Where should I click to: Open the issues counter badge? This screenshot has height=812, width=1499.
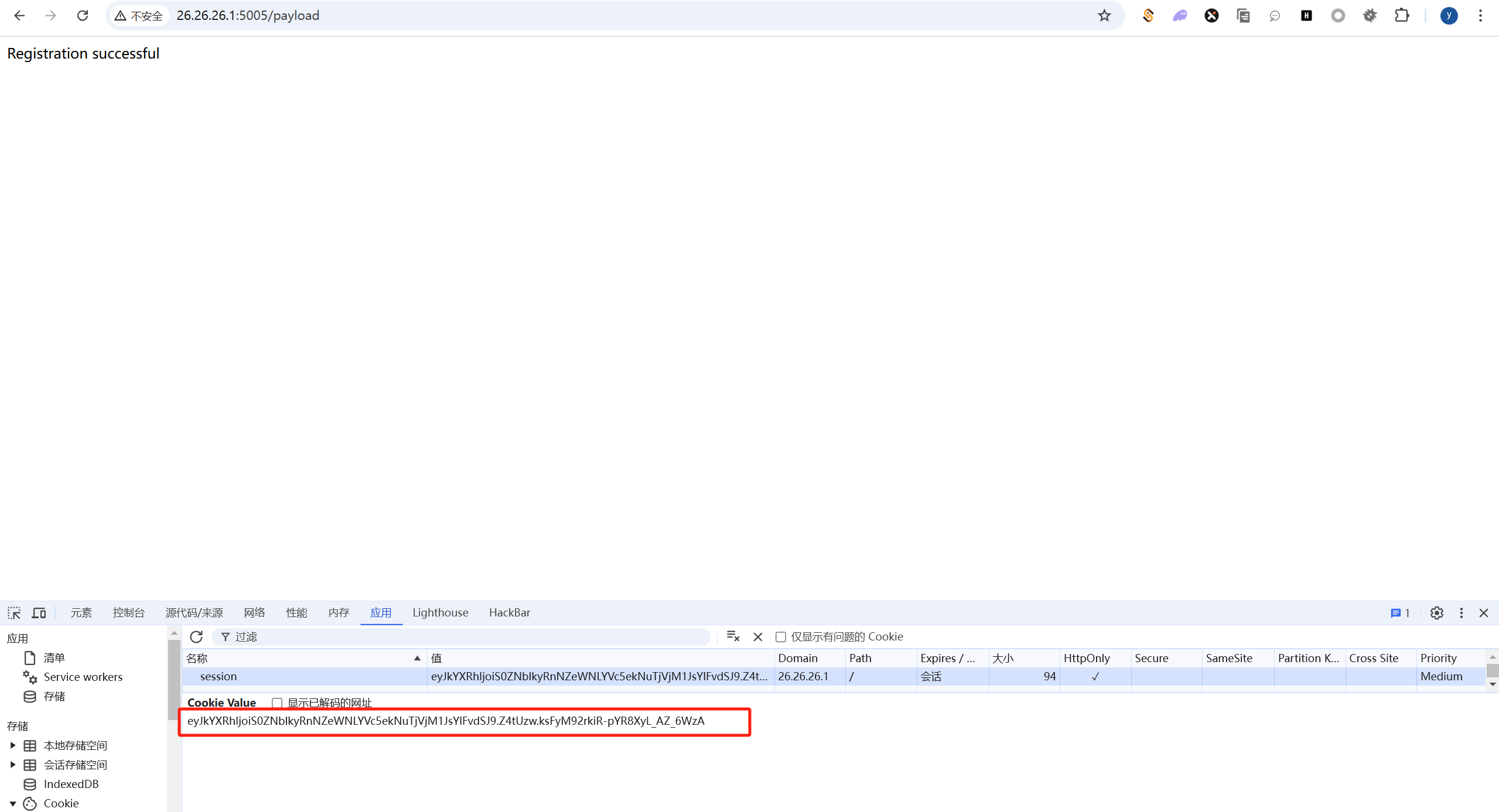(1400, 613)
